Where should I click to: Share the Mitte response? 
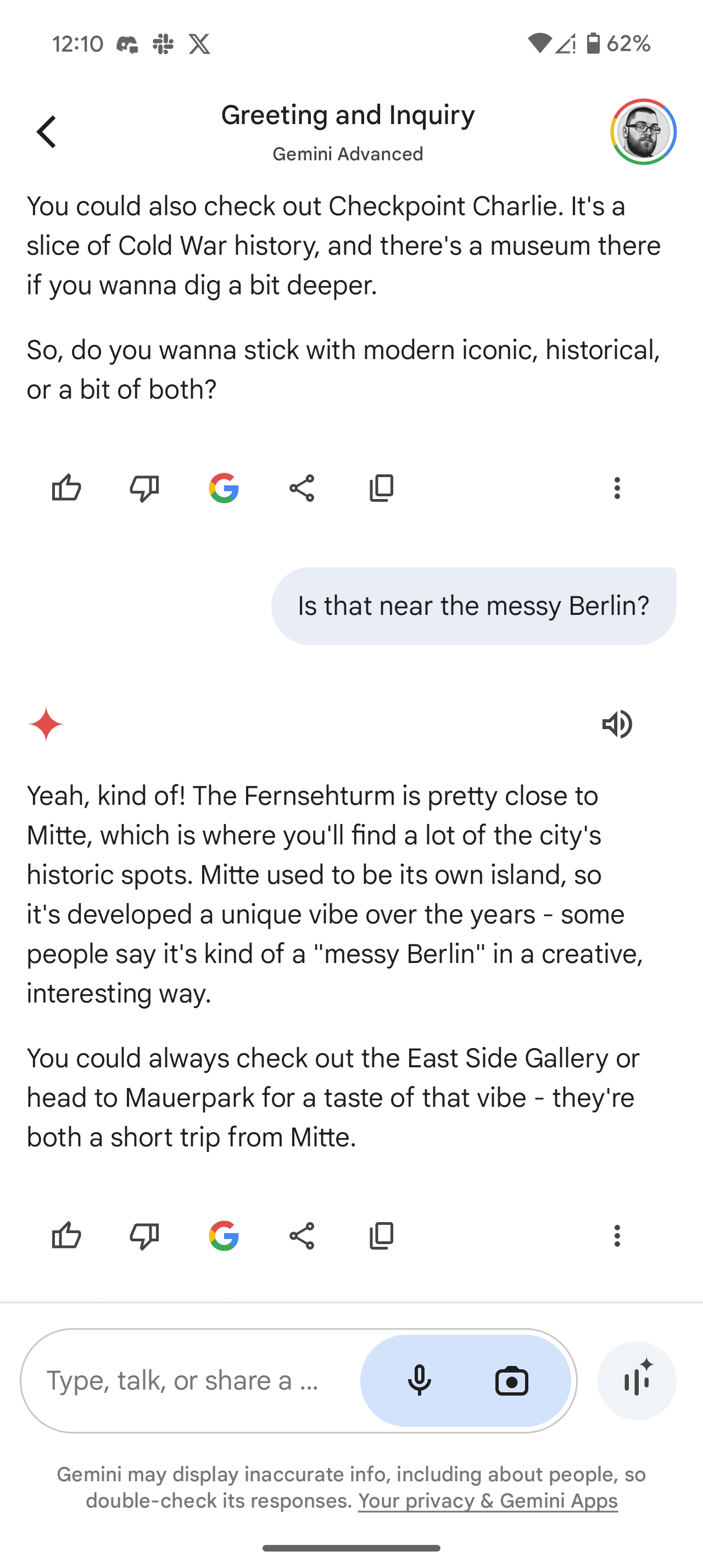pos(302,1236)
